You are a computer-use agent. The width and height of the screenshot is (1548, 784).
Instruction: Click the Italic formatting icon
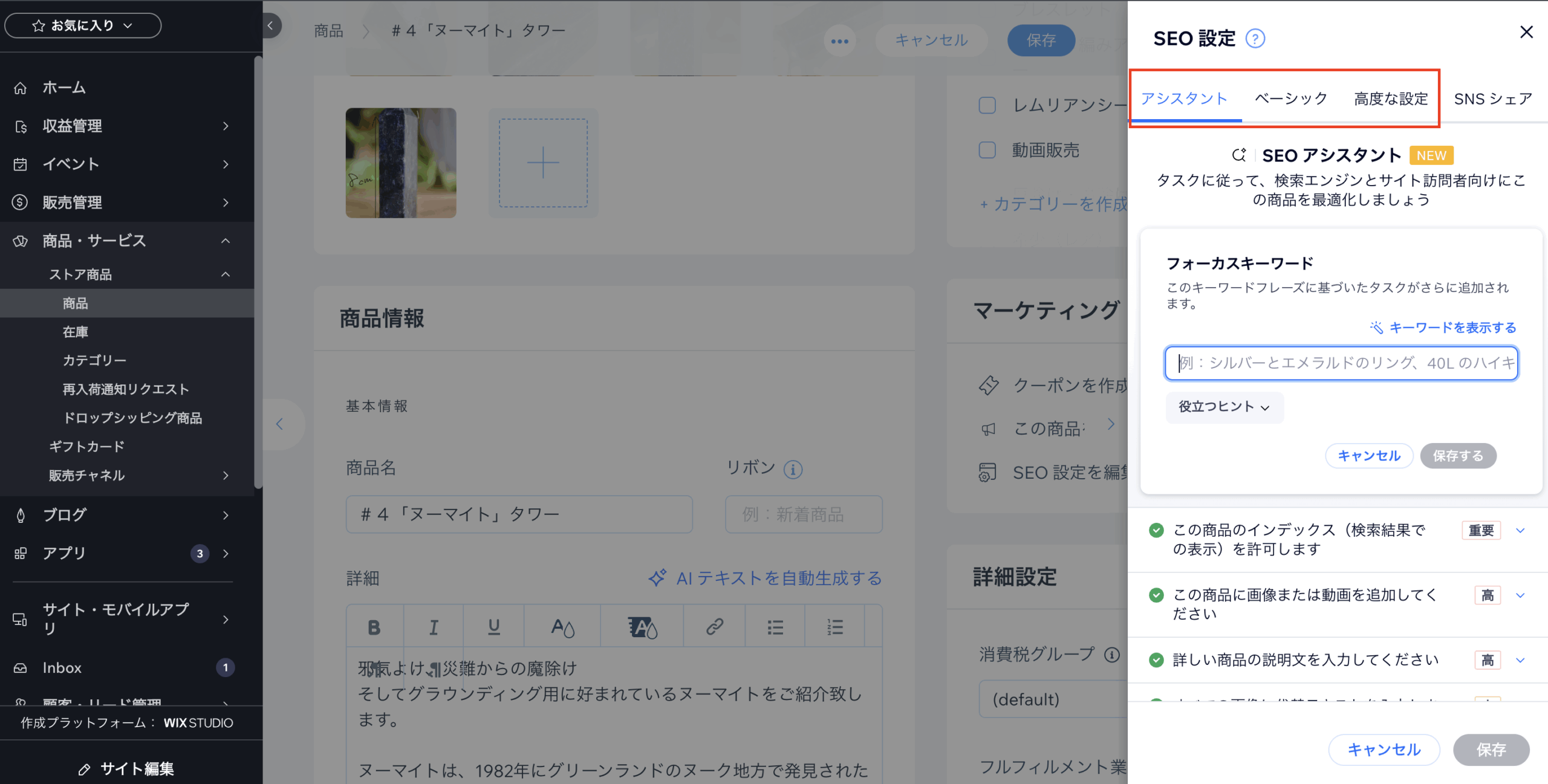pos(434,627)
